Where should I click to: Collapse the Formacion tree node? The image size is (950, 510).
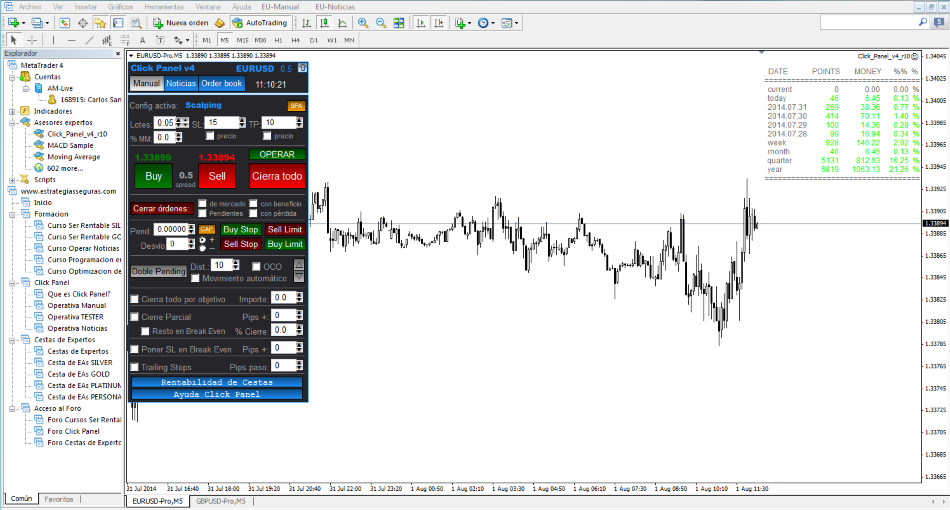tap(12, 214)
